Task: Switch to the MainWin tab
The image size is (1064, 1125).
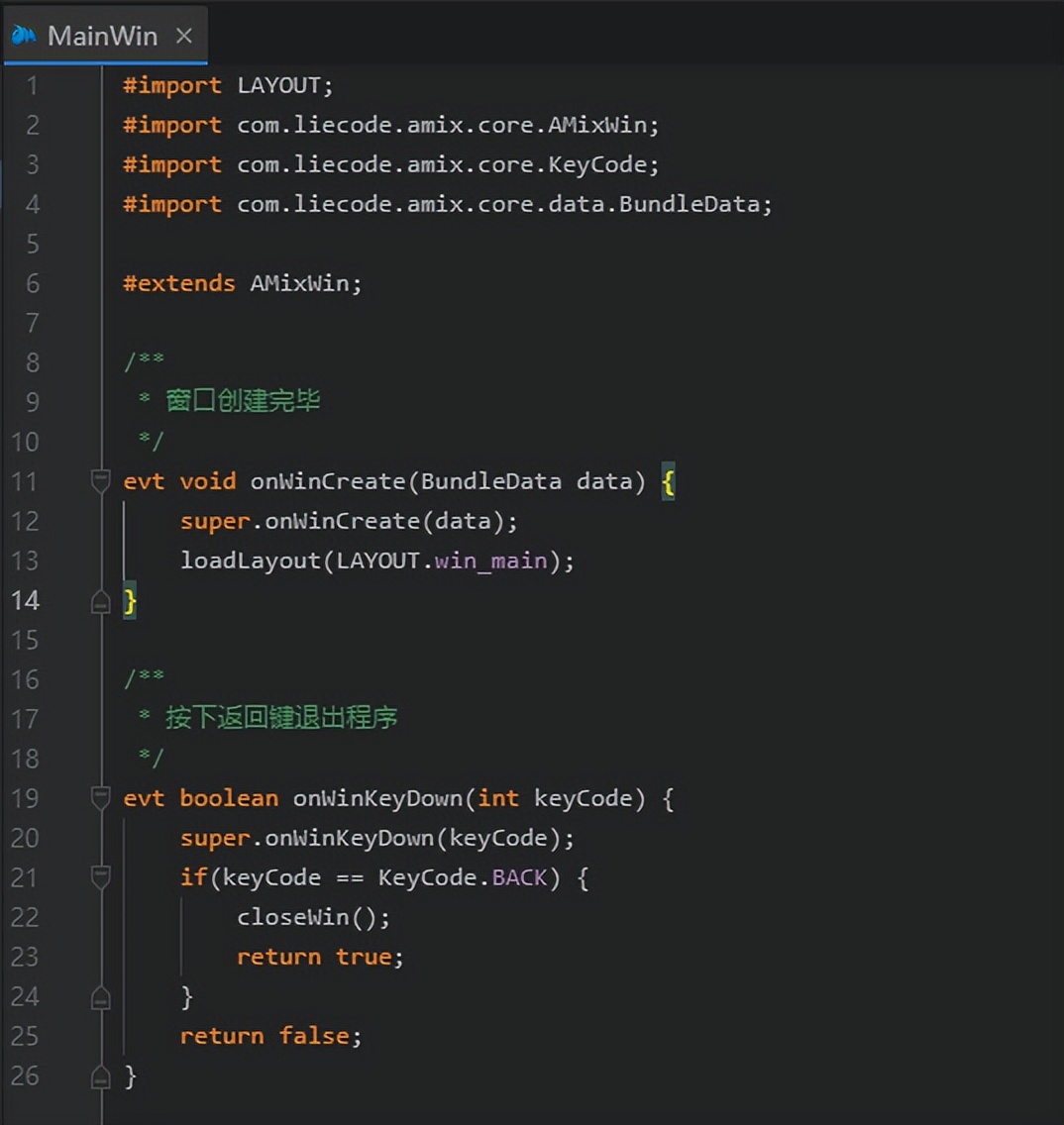Action: tap(102, 36)
